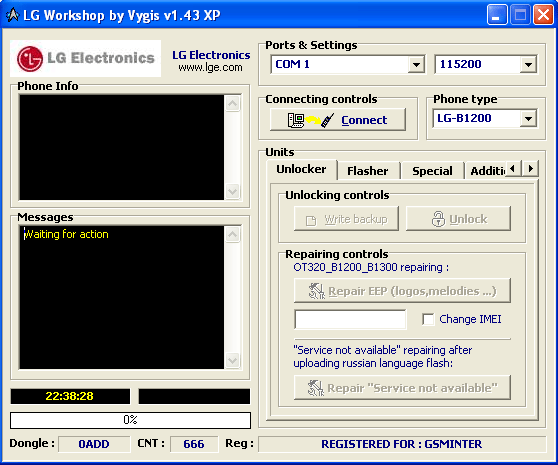The height and width of the screenshot is (465, 558).
Task: Click the app icon in title bar
Action: pyautogui.click(x=13, y=15)
